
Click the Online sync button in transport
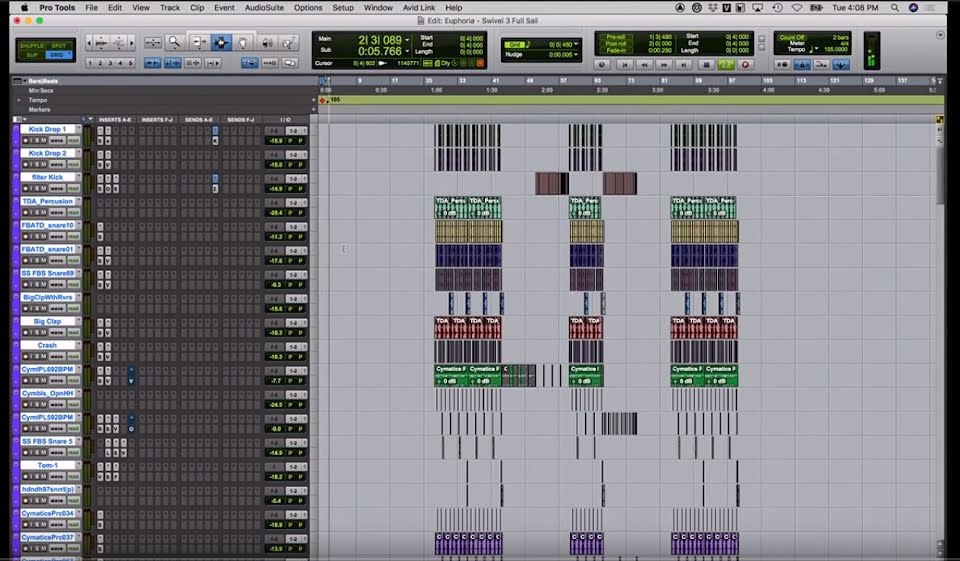click(602, 64)
